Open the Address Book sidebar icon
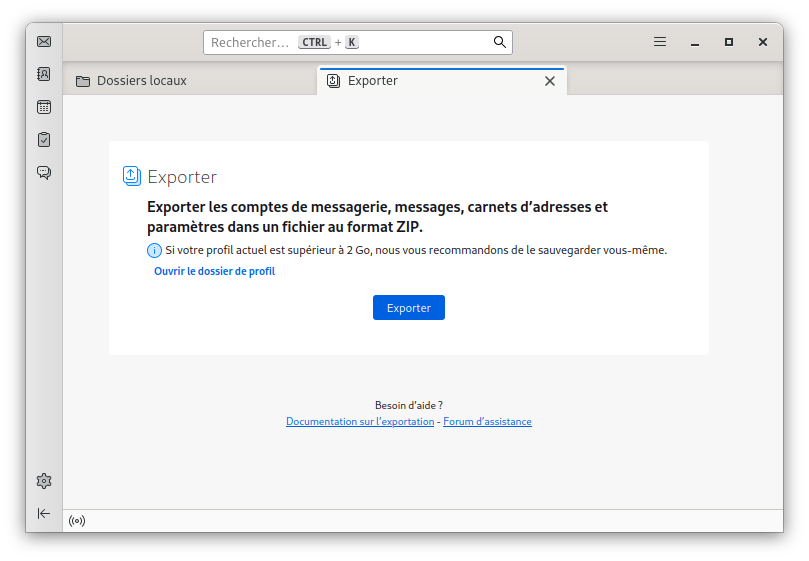The width and height of the screenshot is (809, 561). coord(44,74)
